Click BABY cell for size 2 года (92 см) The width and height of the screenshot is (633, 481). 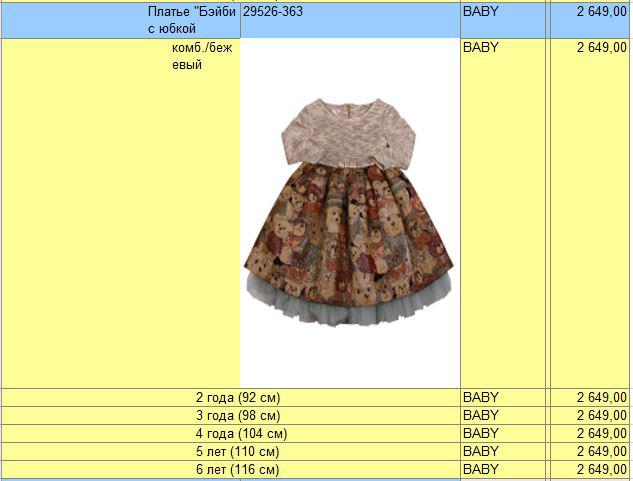tap(481, 397)
